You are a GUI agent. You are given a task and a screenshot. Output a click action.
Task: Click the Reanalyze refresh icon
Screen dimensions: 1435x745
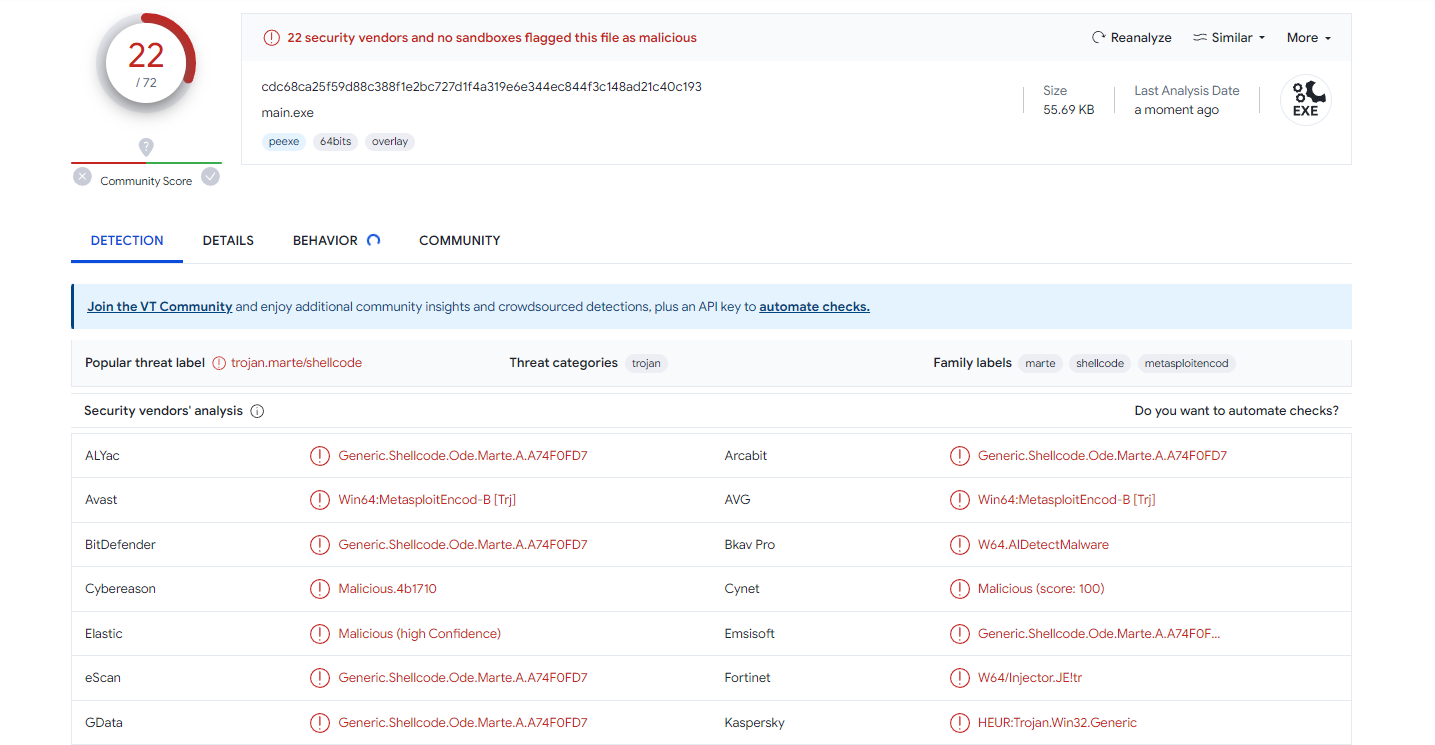1098,38
